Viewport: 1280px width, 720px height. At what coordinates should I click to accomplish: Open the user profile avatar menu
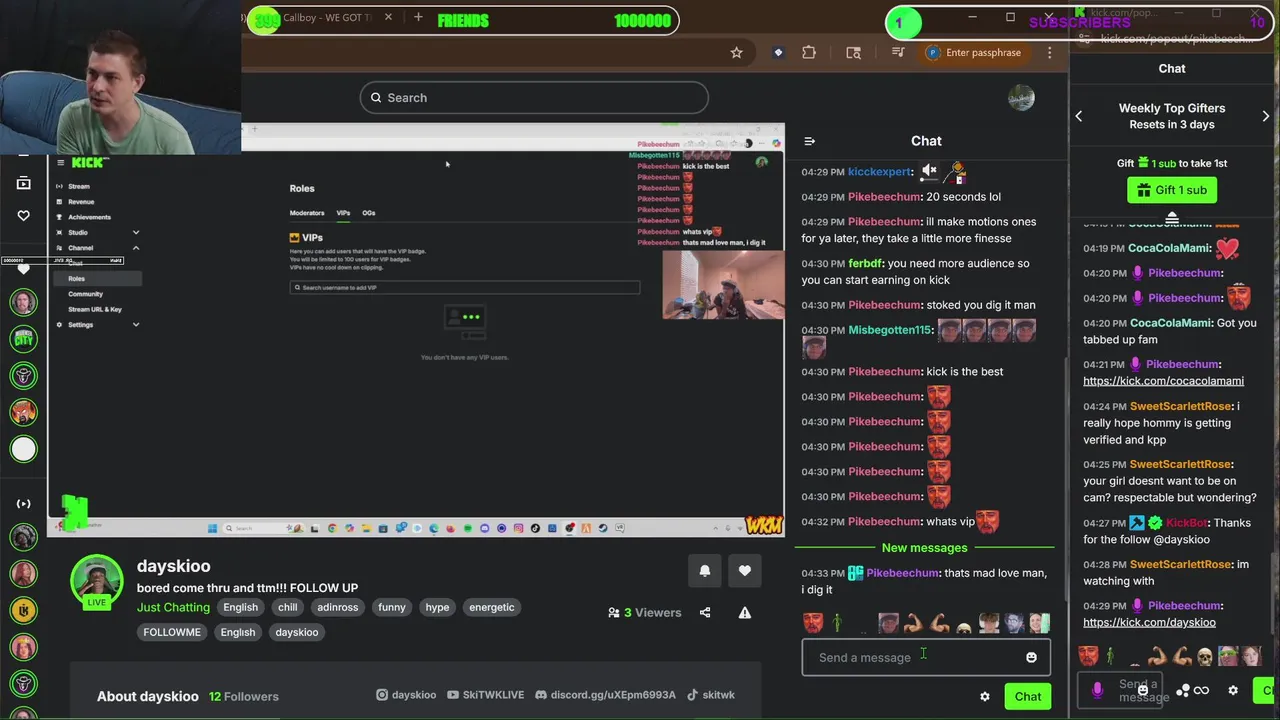[1021, 98]
